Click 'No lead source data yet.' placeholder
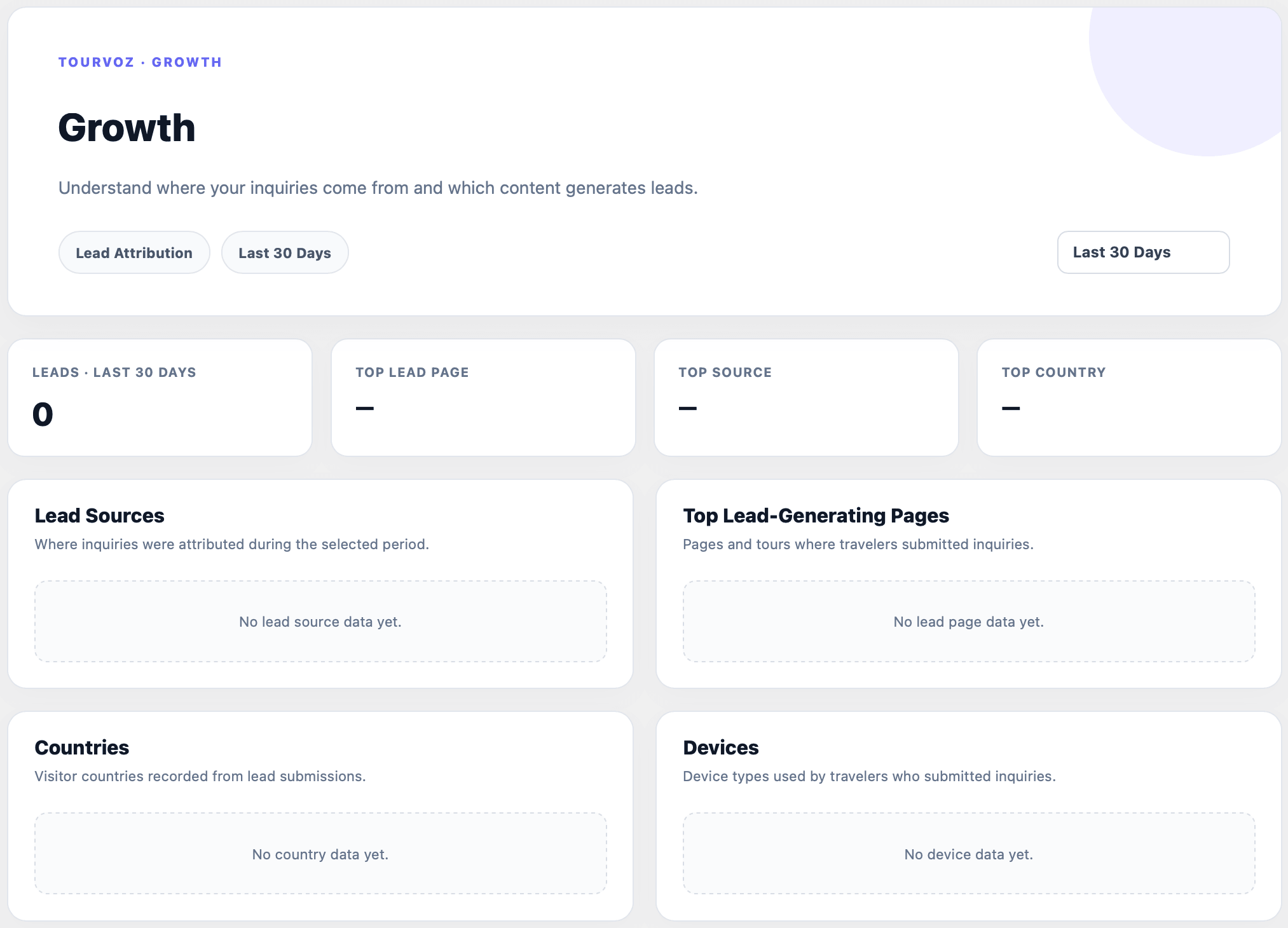Image resolution: width=1288 pixels, height=928 pixels. coord(320,622)
